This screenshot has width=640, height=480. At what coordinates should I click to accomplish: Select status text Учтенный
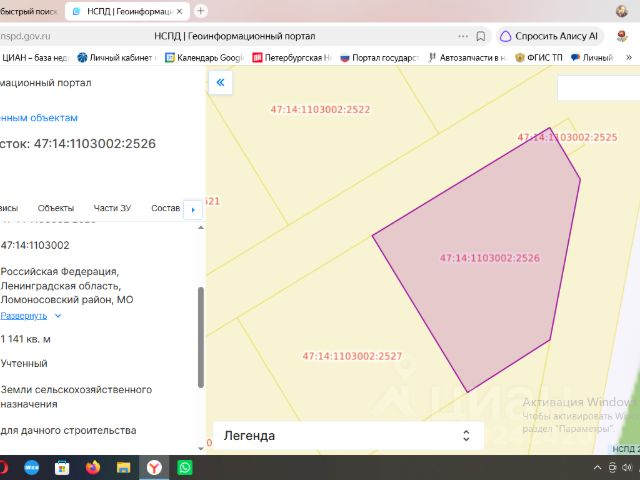pyautogui.click(x=24, y=363)
